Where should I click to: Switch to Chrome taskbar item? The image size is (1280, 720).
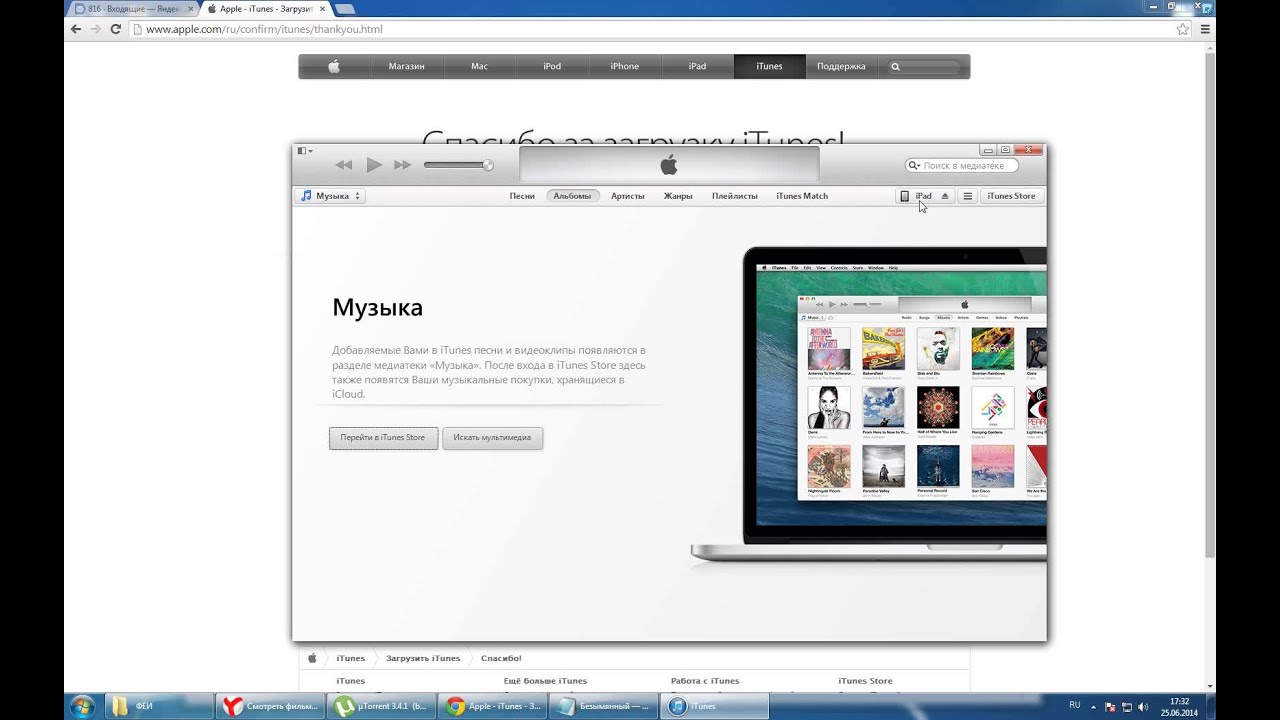point(494,706)
